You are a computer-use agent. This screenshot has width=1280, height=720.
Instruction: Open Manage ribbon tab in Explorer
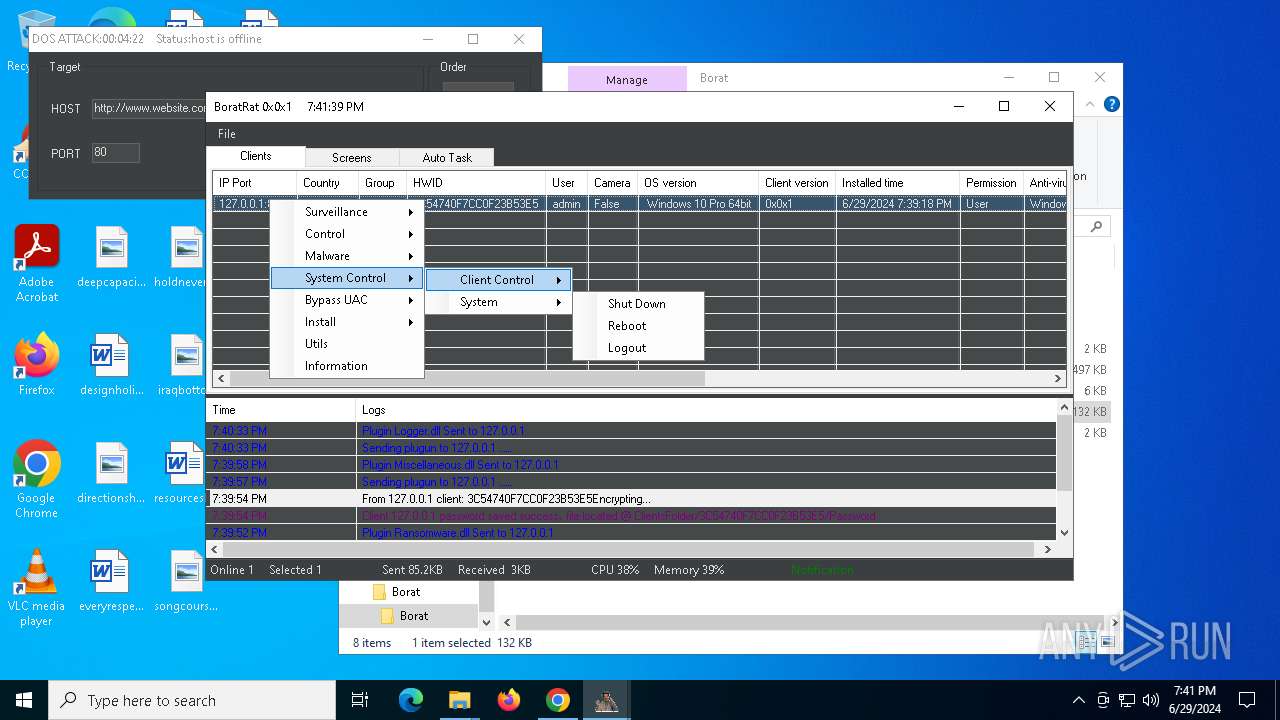627,80
